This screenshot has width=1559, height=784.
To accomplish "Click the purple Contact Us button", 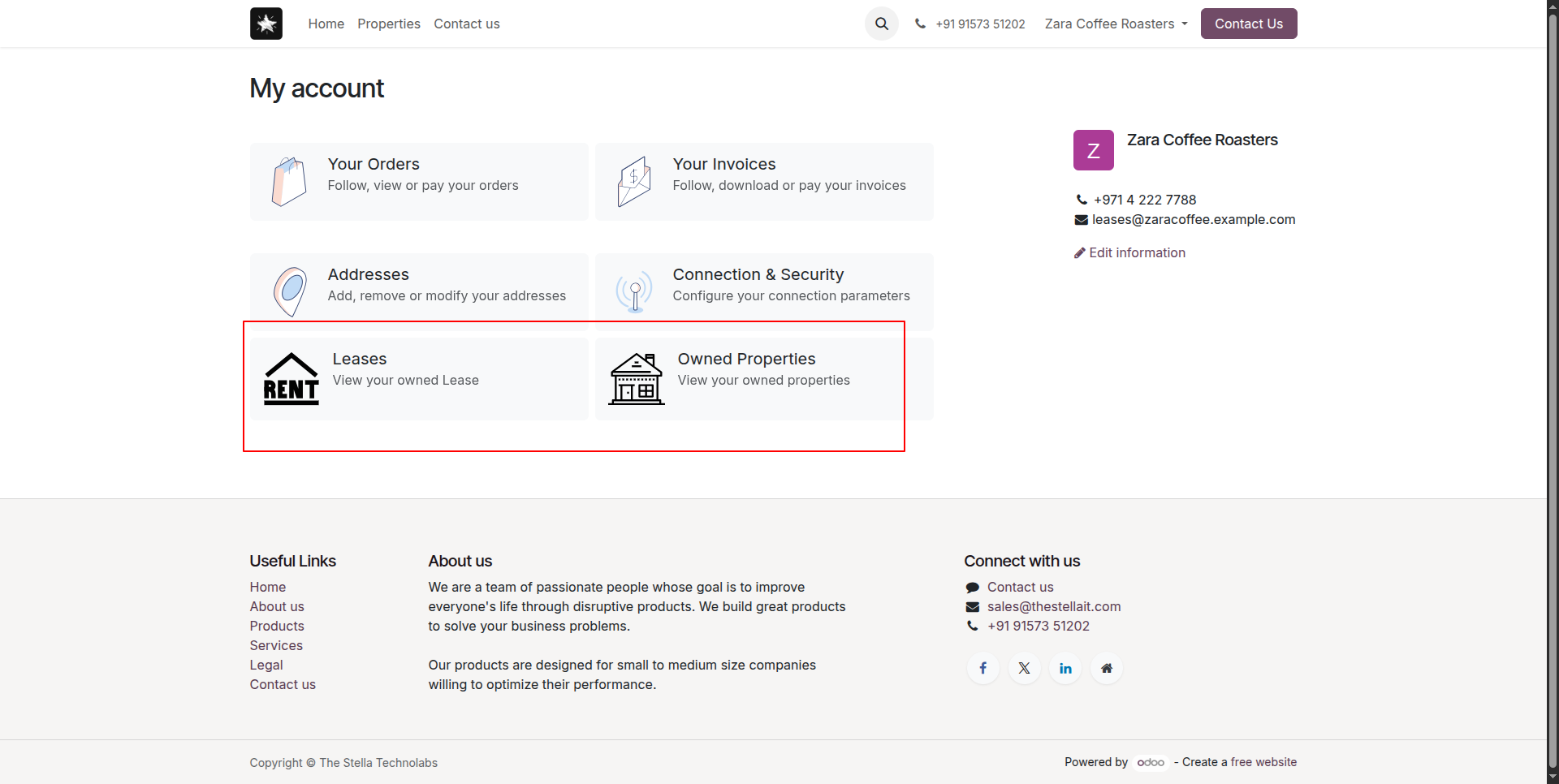I will [x=1249, y=24].
